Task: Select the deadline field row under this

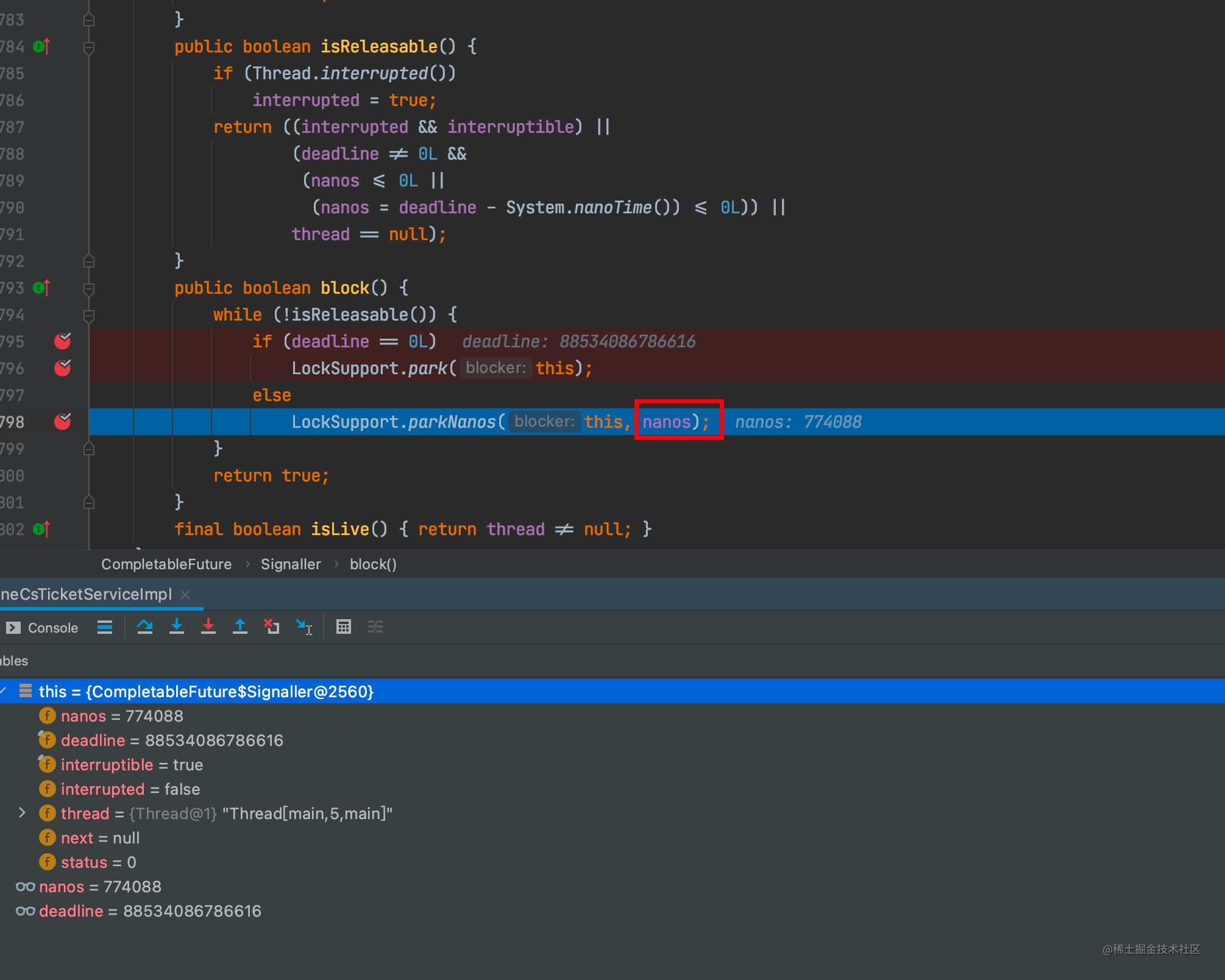Action: click(x=612, y=740)
